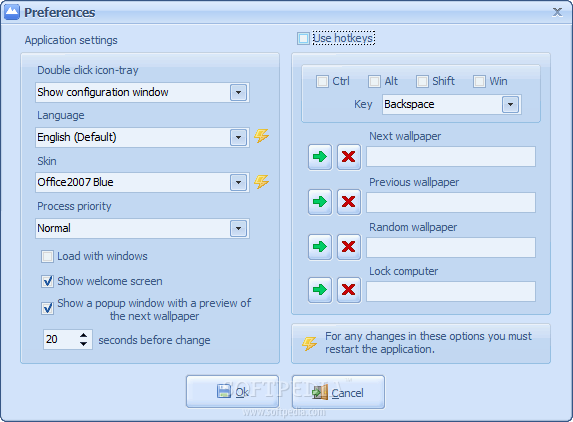573x422 pixels.
Task: Click the Cancel button
Action: pyautogui.click(x=338, y=392)
